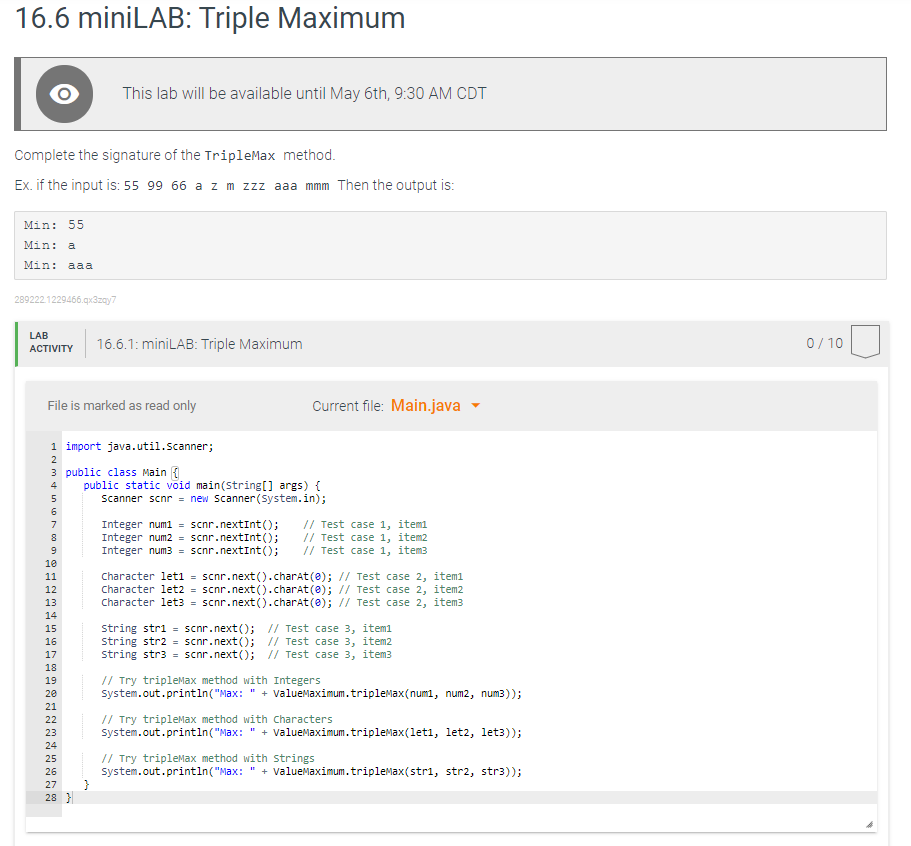The width and height of the screenshot is (911, 846).
Task: Click code line 3 'public class Main {'
Action: [x=122, y=472]
